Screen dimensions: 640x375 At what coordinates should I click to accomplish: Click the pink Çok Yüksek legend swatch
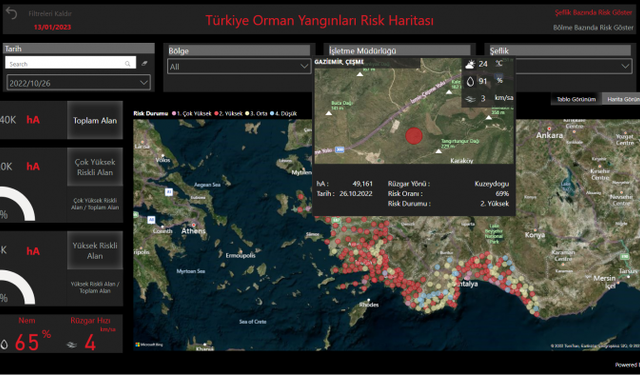point(174,113)
